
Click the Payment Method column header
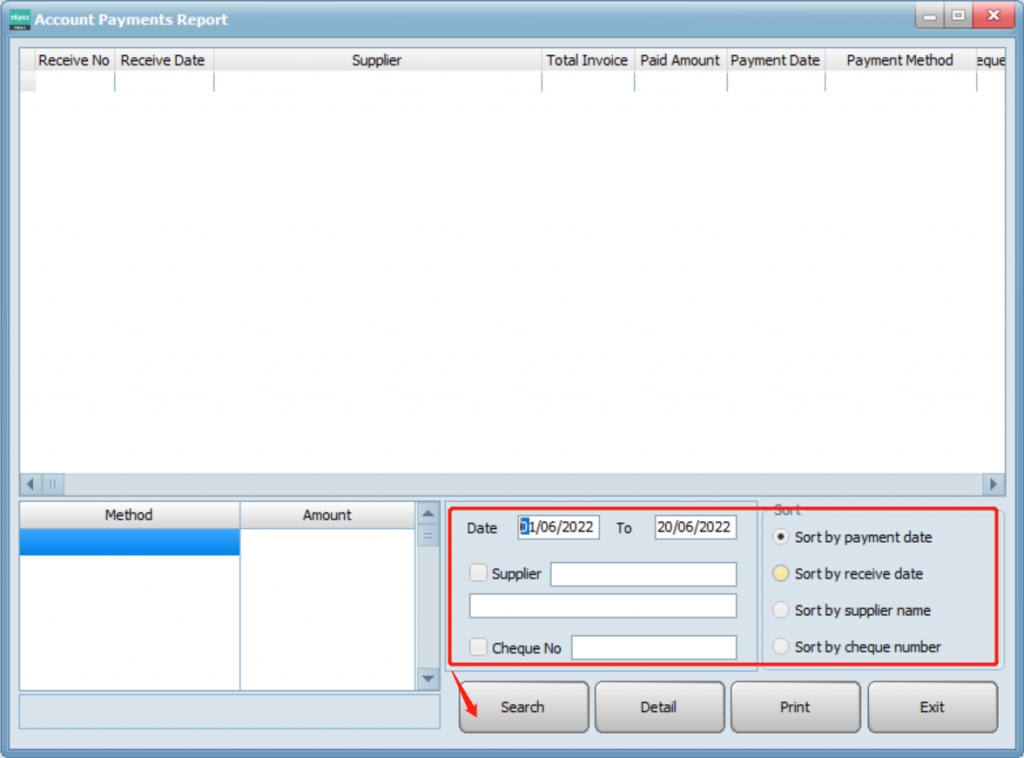pyautogui.click(x=900, y=60)
